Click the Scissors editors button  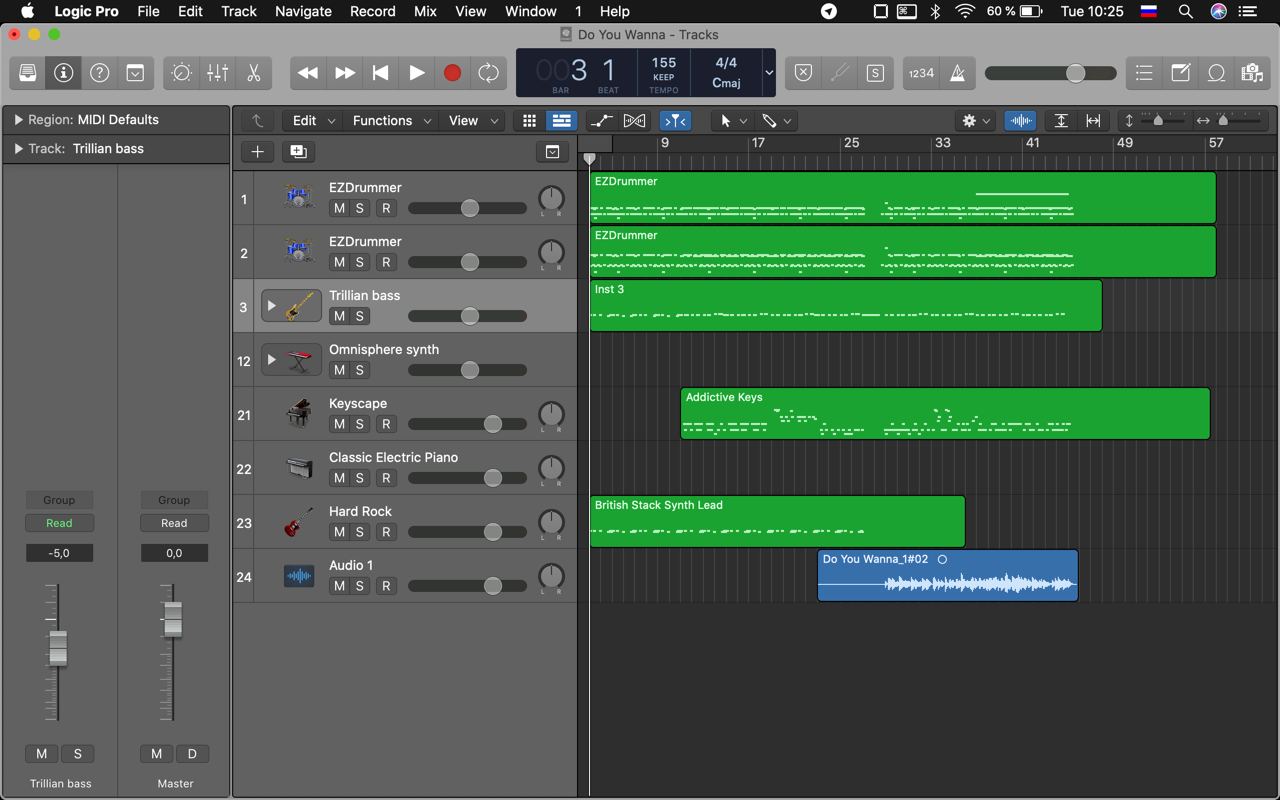click(x=253, y=73)
